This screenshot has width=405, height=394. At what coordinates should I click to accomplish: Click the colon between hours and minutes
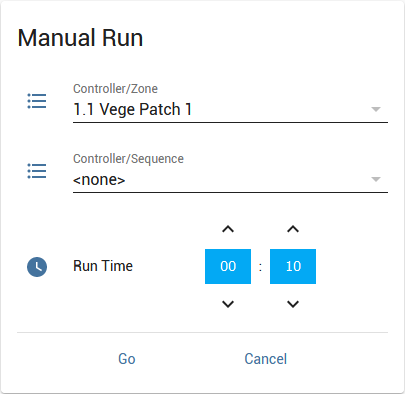260,267
